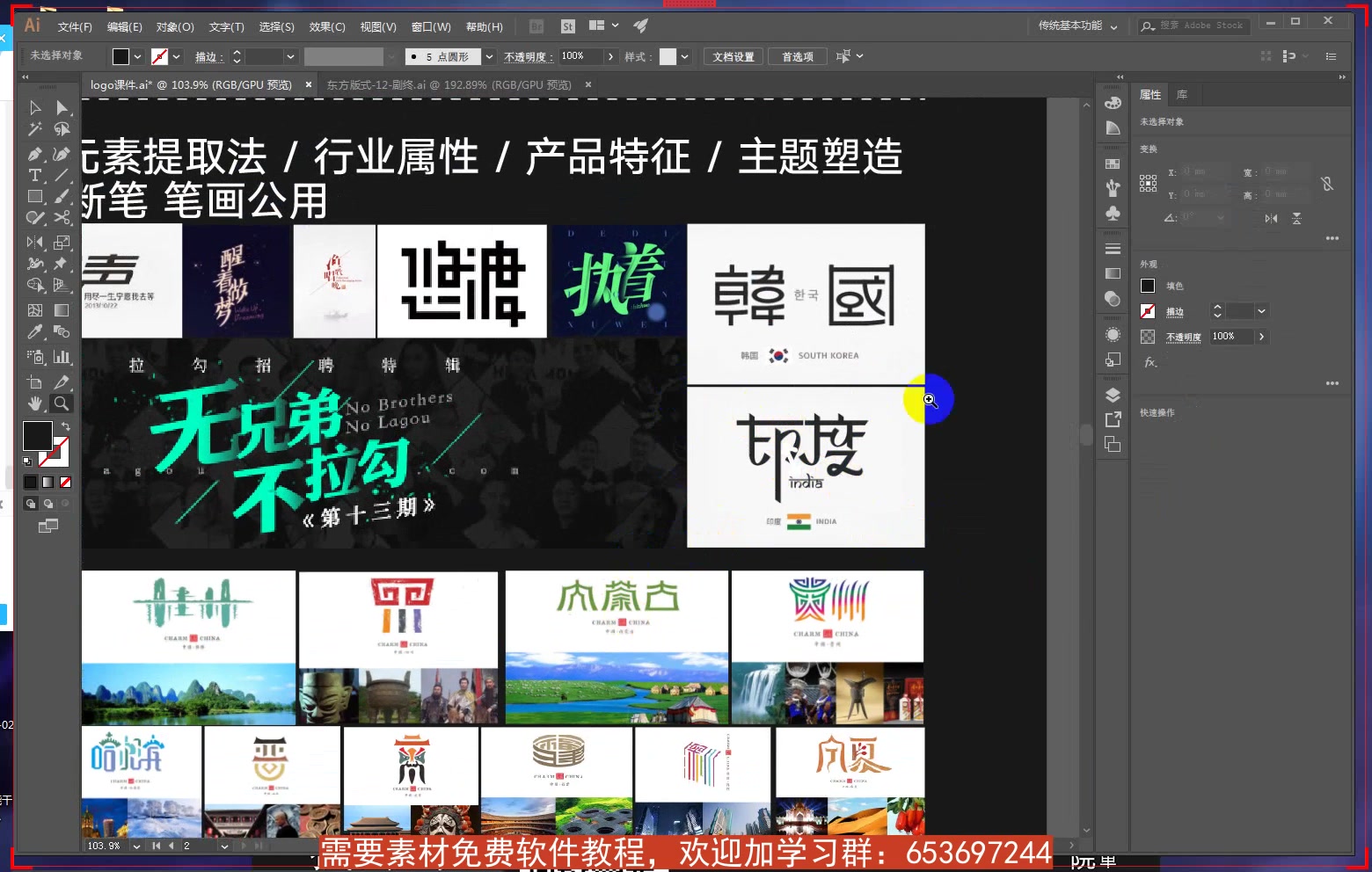Open more Appearance options (three dots)
Viewport: 1372px width, 872px height.
1332,383
